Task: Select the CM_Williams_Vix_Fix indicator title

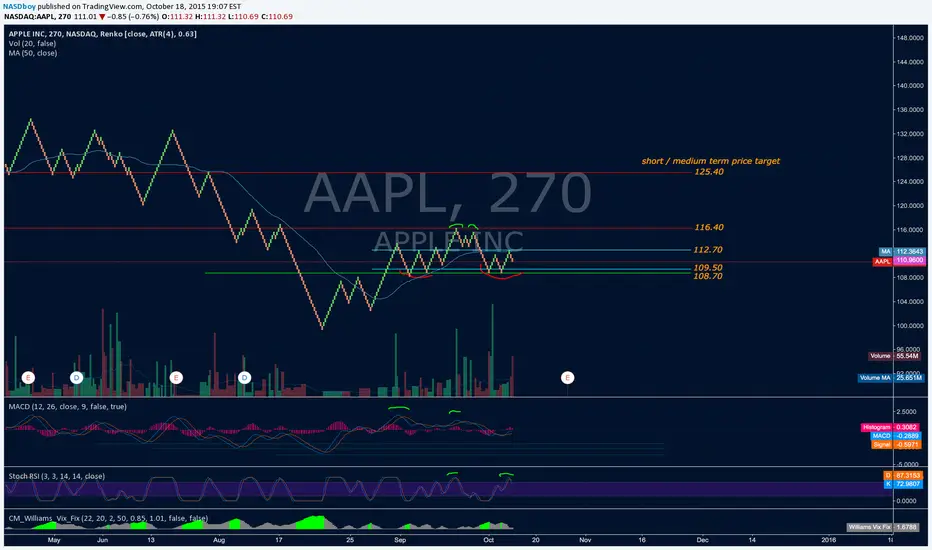Action: (108, 518)
